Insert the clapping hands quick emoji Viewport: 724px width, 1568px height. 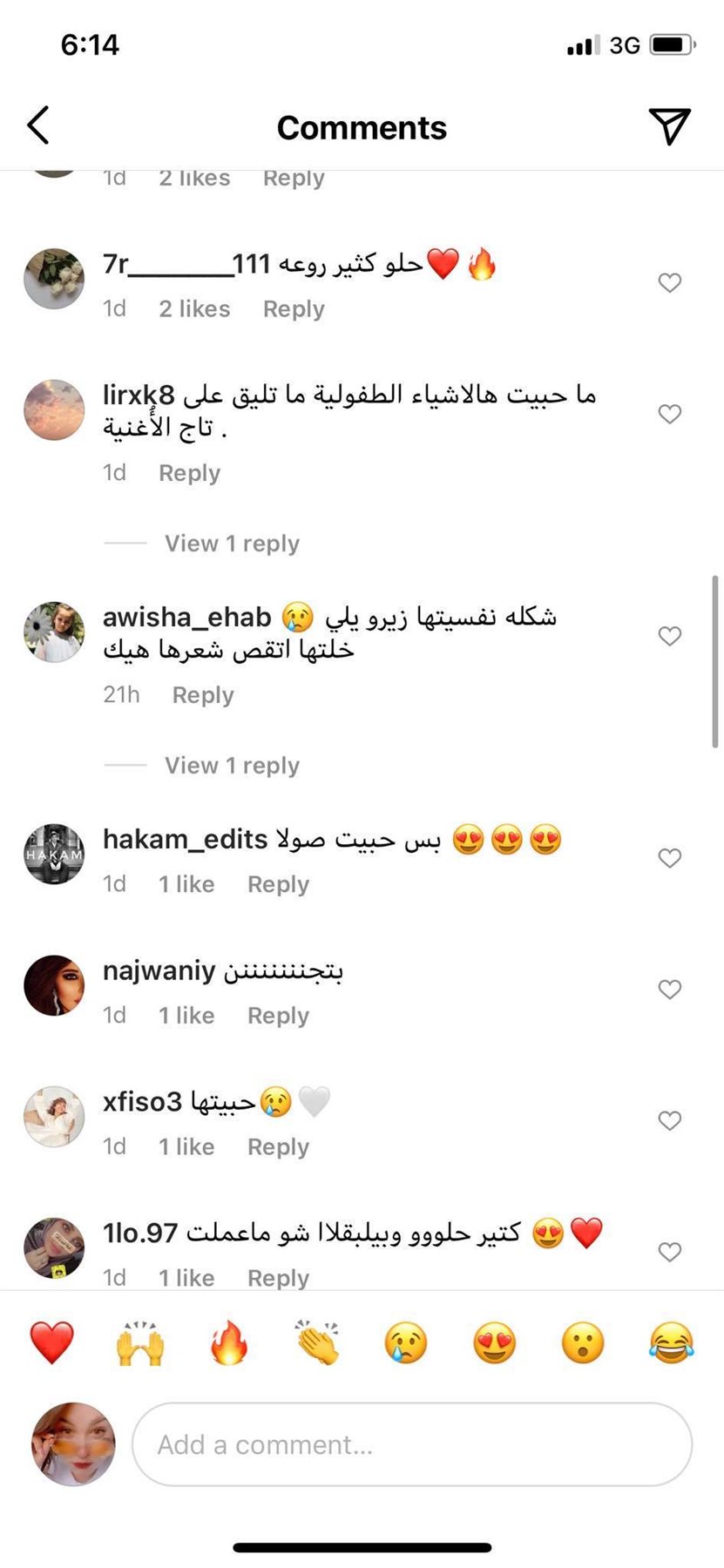317,1342
